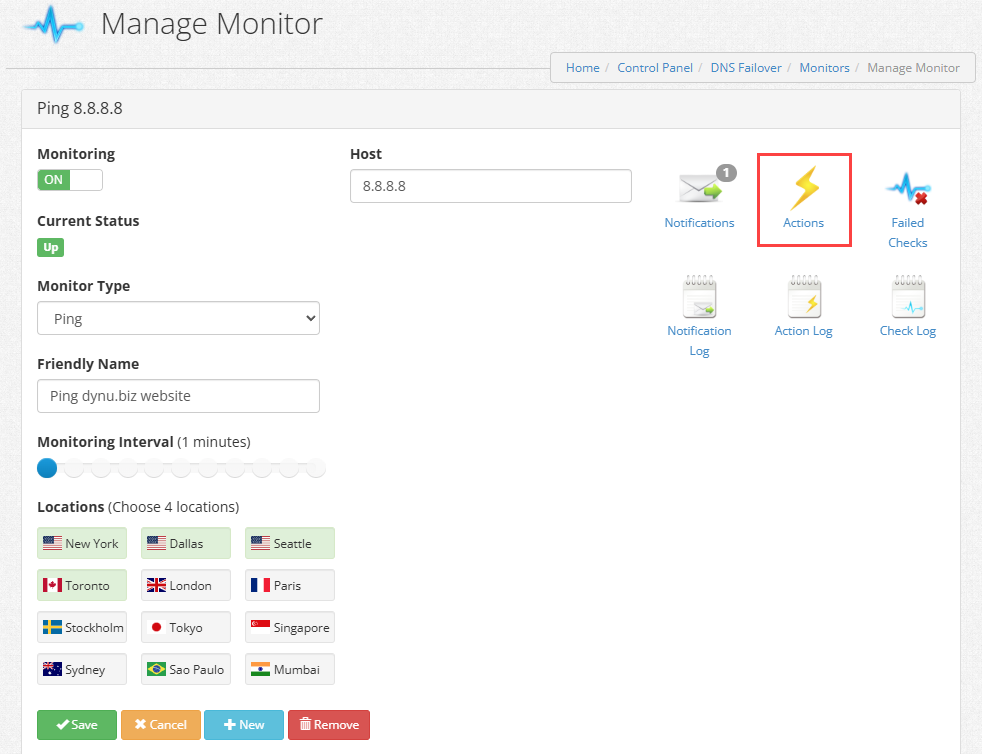Click the New button

(244, 725)
